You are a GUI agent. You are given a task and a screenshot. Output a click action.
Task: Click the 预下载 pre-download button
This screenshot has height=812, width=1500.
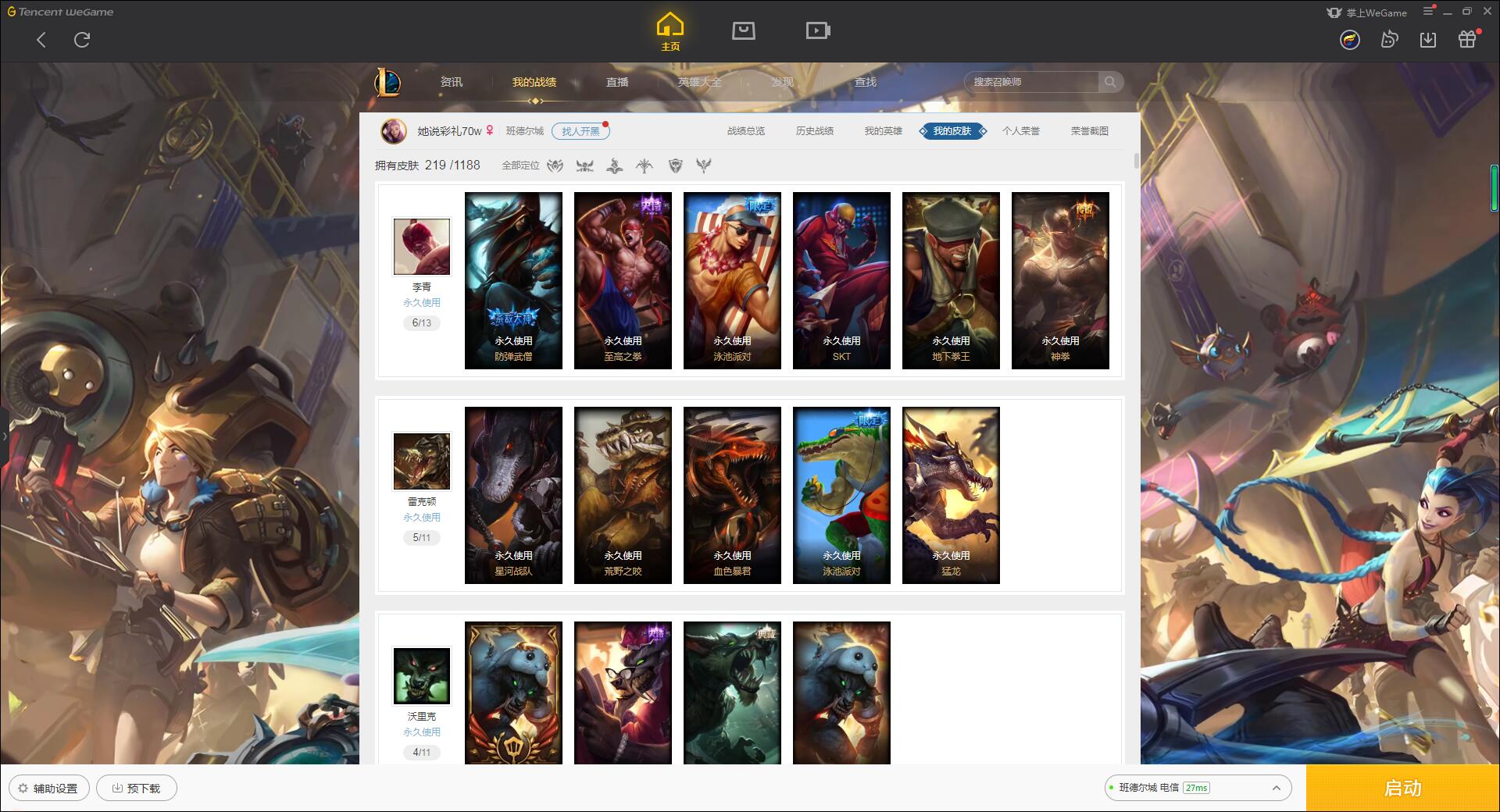pyautogui.click(x=137, y=789)
